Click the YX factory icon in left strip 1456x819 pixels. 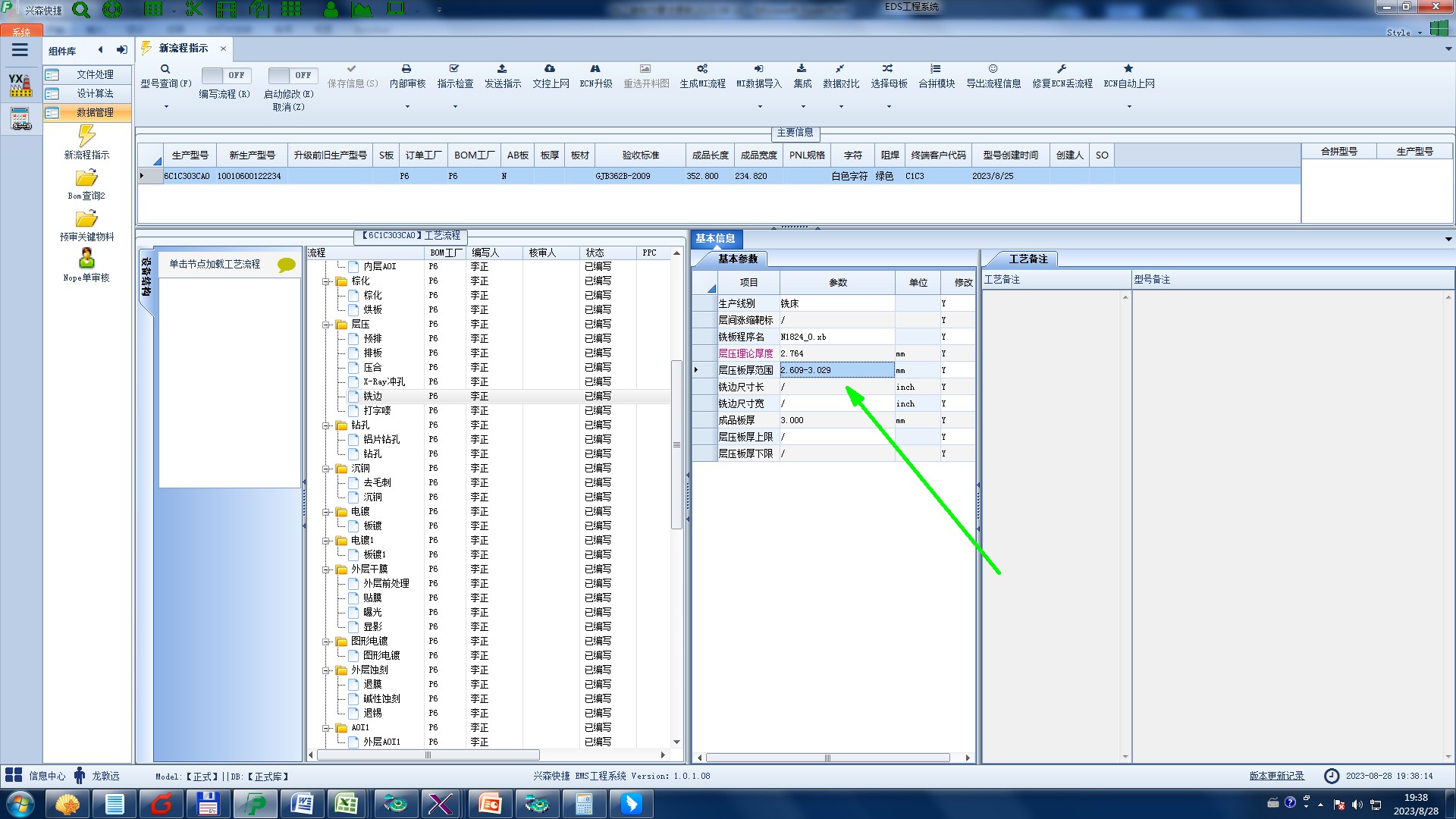[20, 85]
